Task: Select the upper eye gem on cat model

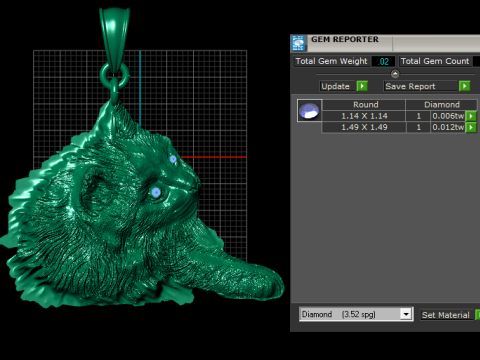Action: (173, 159)
